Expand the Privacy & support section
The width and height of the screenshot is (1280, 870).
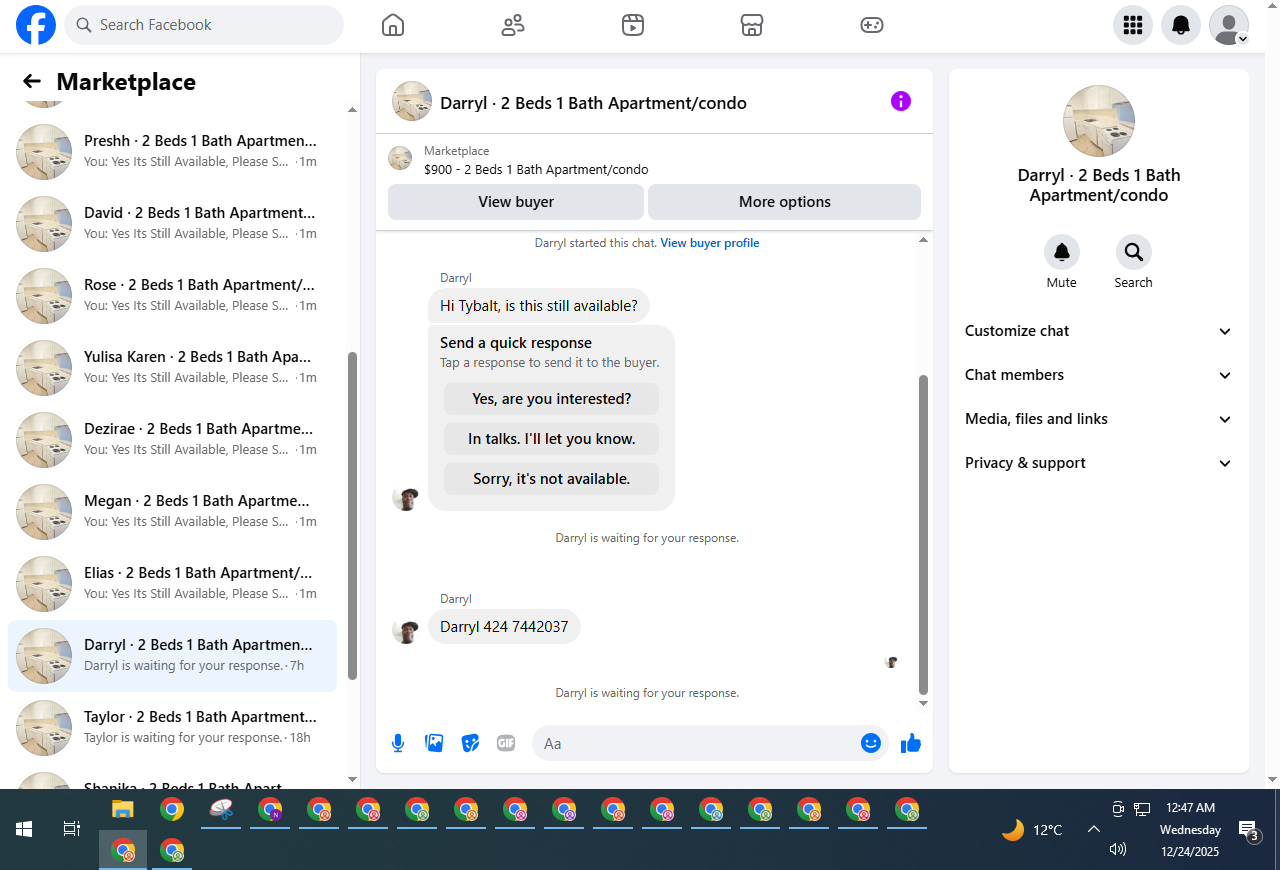point(1098,463)
